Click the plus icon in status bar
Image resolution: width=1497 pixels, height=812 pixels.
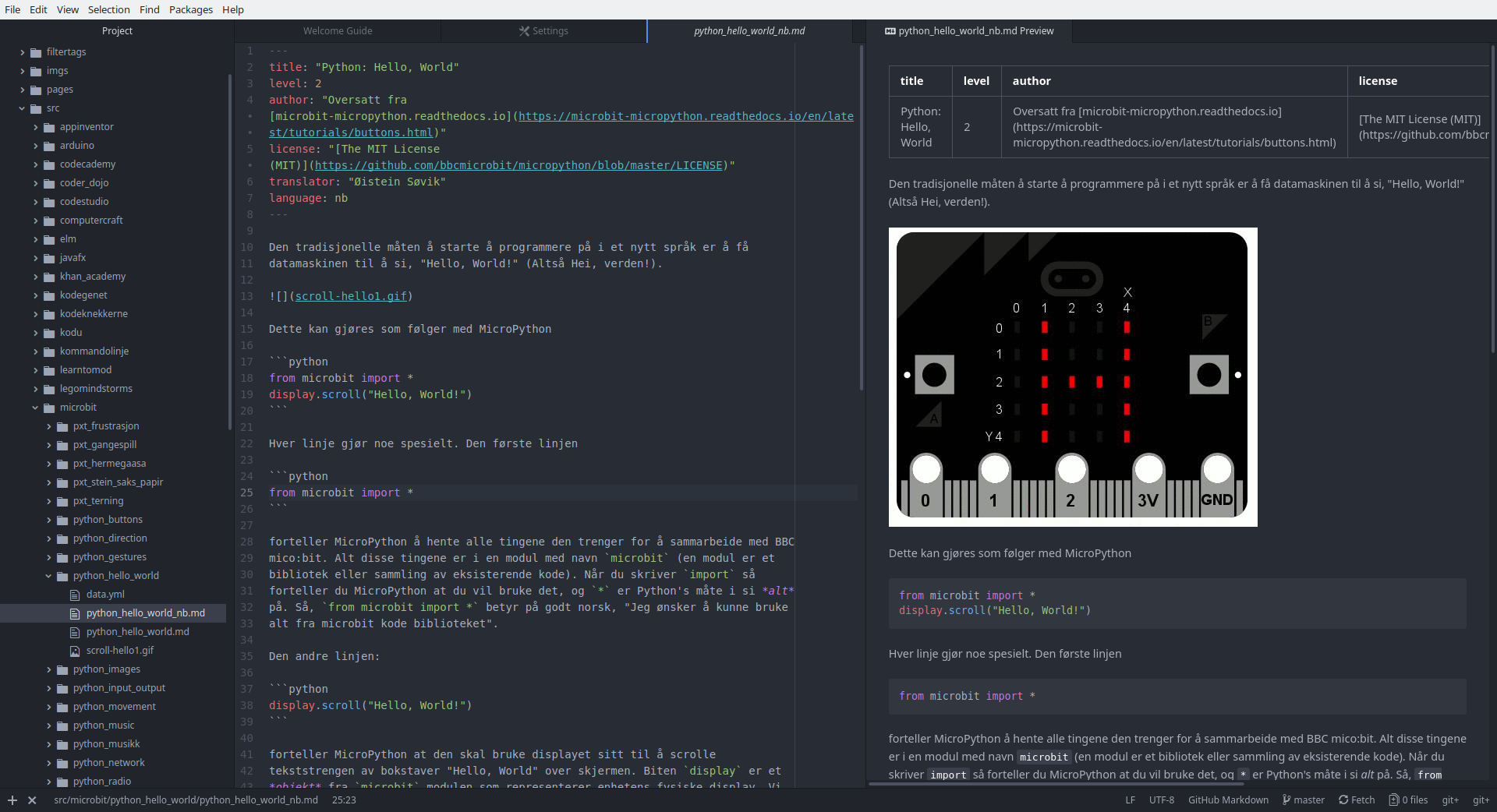tap(12, 800)
